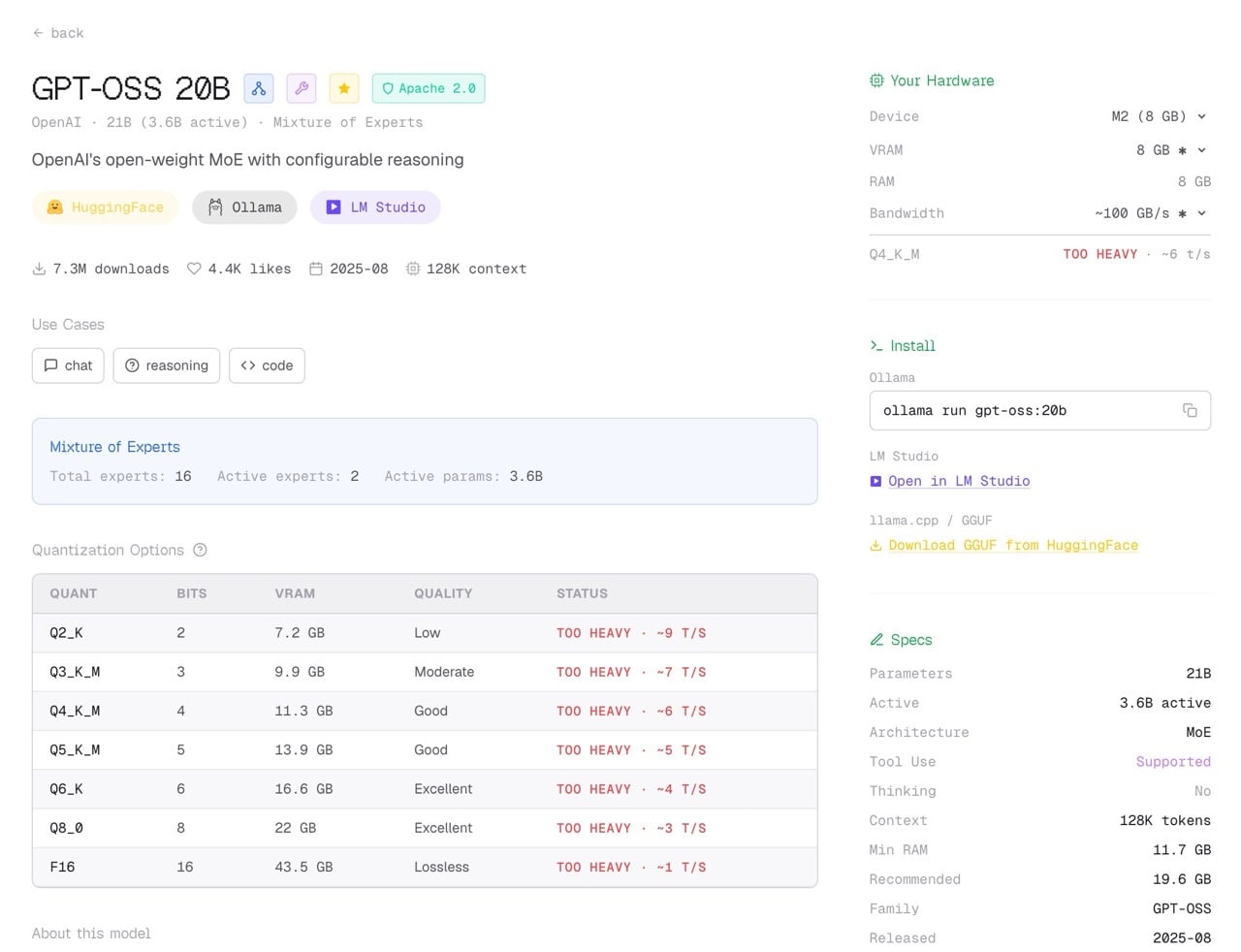
Task: Switch to the LM Studio tab
Action: [x=375, y=206]
